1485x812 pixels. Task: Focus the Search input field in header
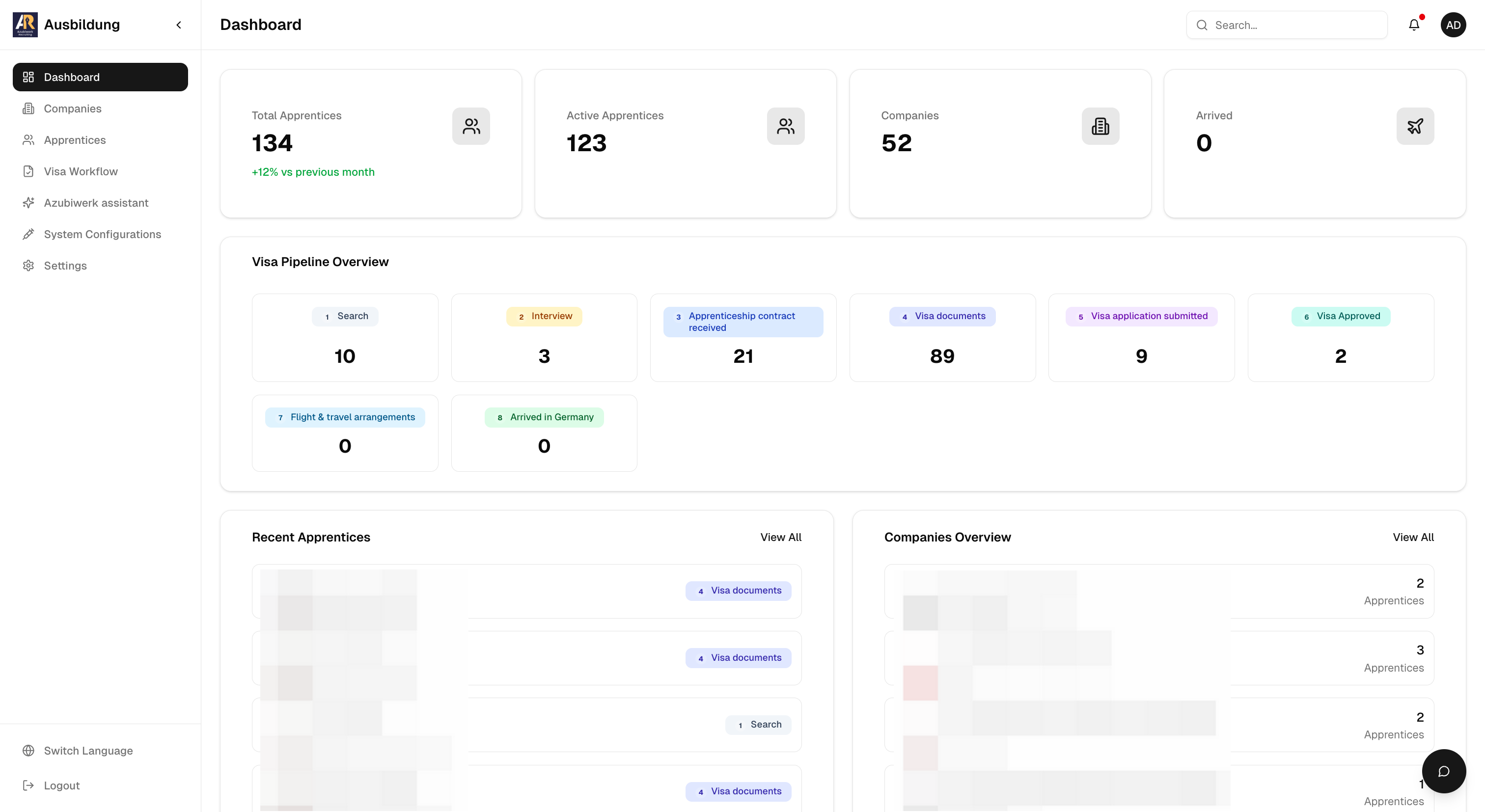coord(1287,25)
